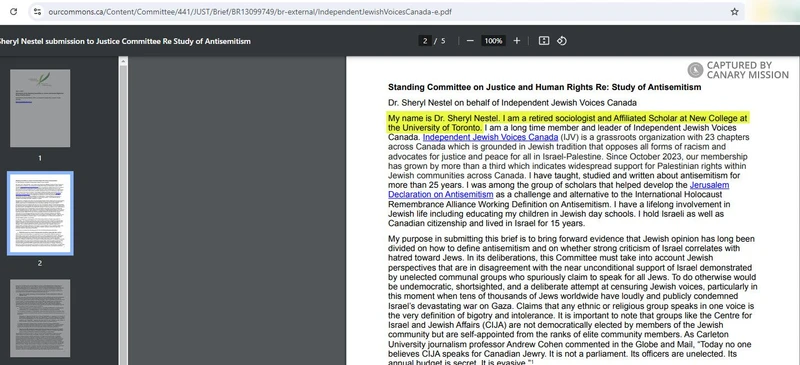The image size is (800, 365).
Task: Open the Jerusalem Declaration on Antisemitism link
Action: pos(559,190)
